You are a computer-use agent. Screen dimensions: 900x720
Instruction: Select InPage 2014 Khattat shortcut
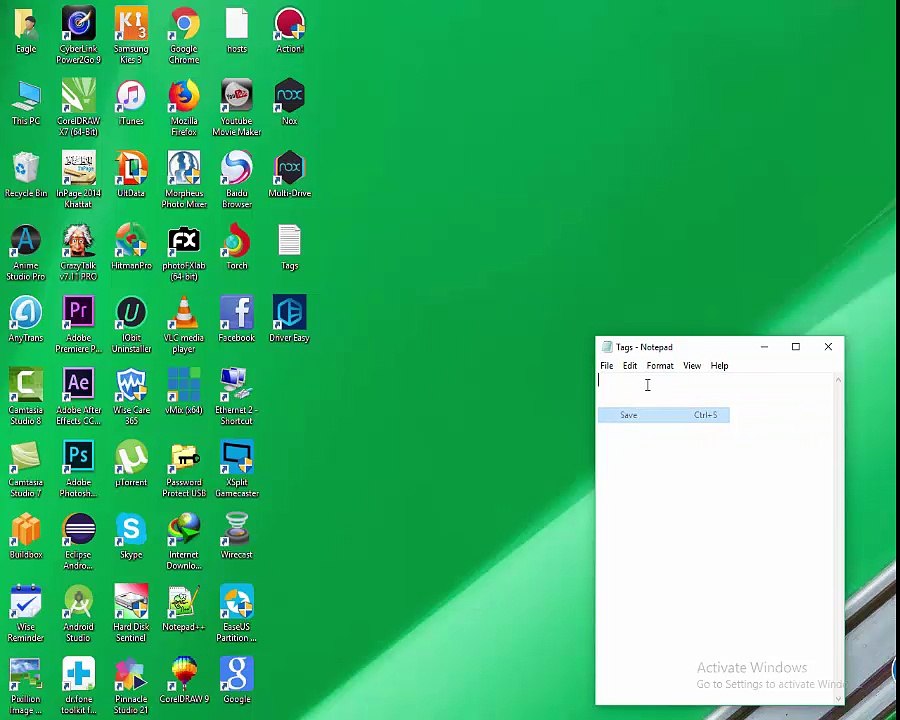(x=79, y=169)
